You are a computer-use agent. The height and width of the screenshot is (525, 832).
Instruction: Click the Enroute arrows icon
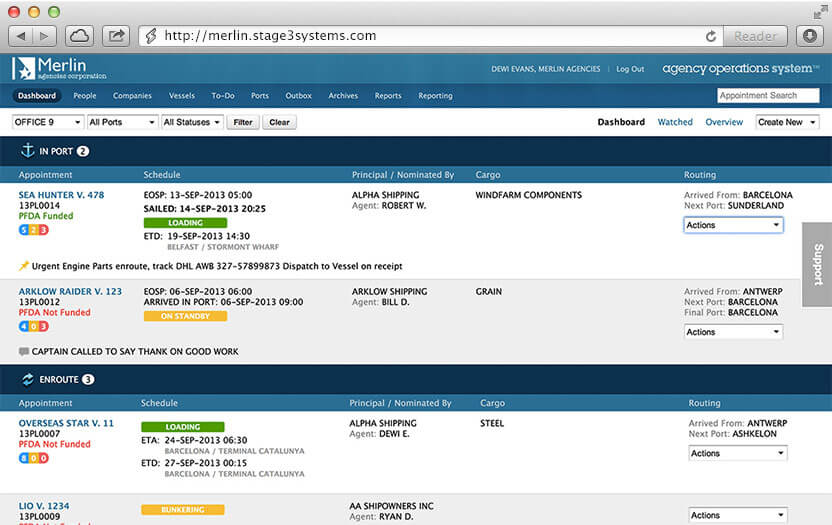tap(28, 380)
